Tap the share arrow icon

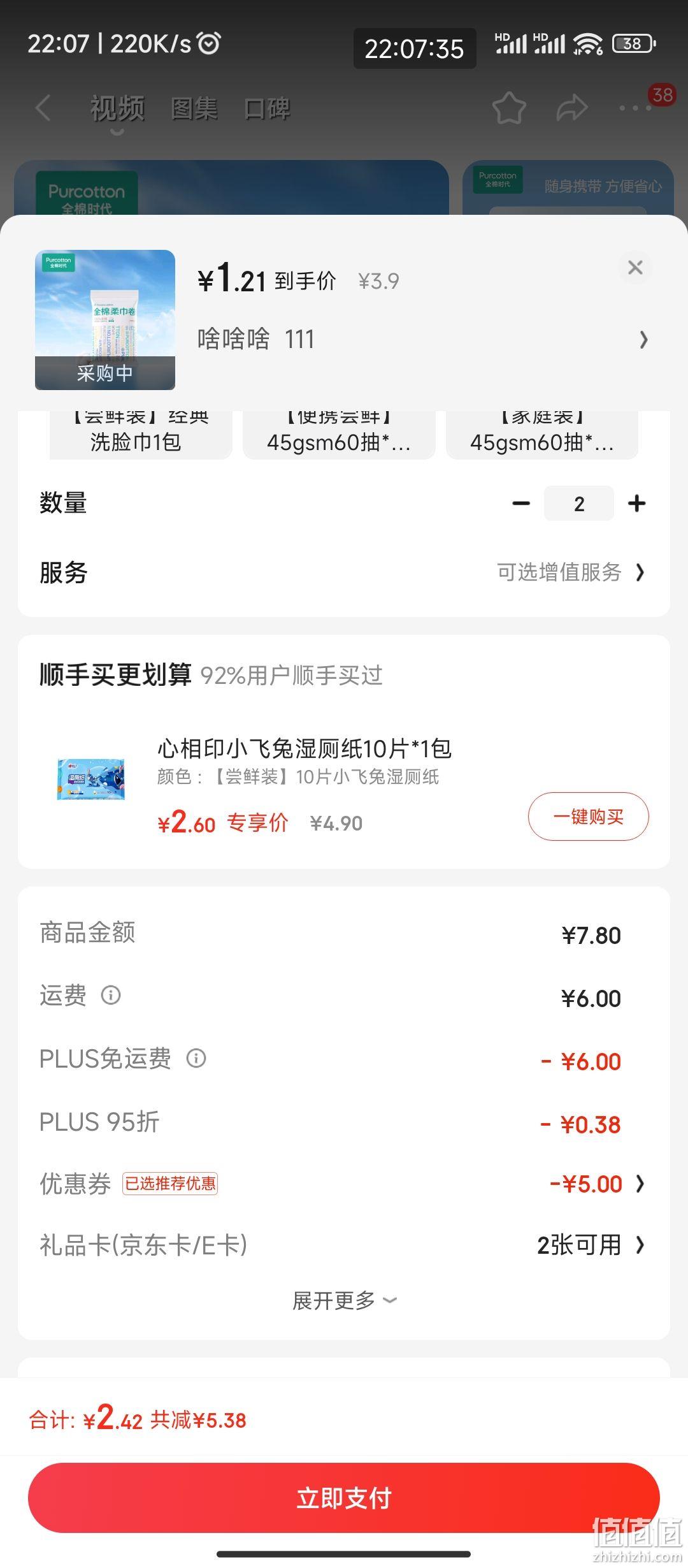click(x=571, y=108)
